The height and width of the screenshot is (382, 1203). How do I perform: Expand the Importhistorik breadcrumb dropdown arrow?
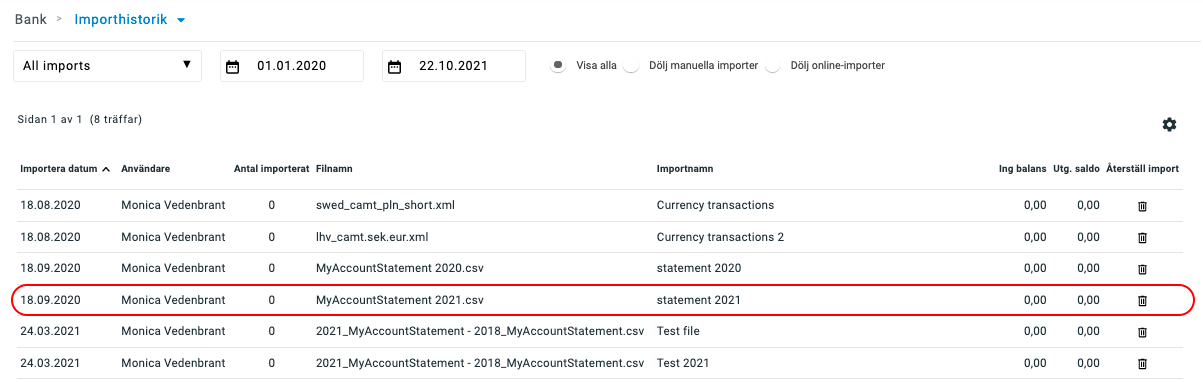tap(180, 20)
